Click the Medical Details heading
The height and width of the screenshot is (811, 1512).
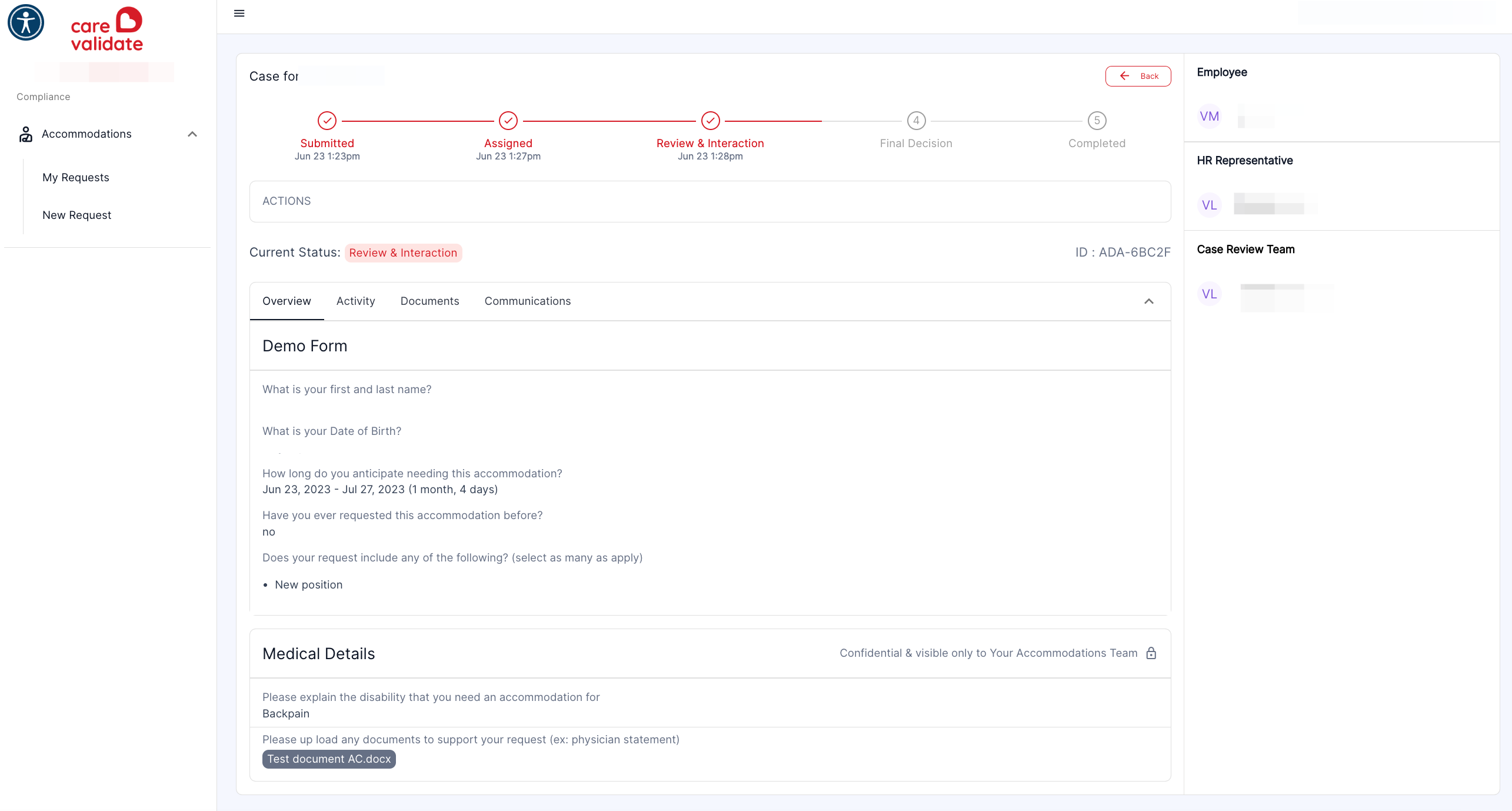318,654
